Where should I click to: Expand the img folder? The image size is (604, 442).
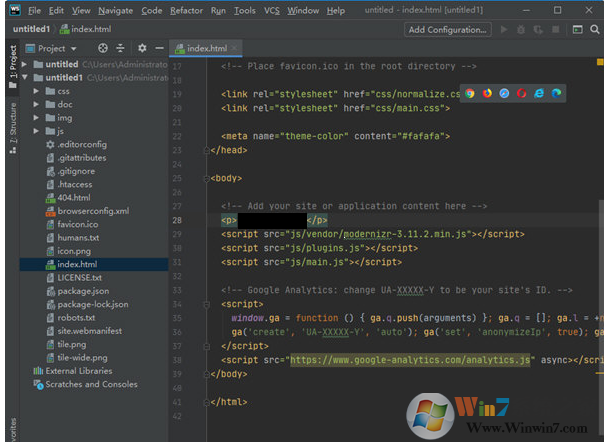click(36, 117)
